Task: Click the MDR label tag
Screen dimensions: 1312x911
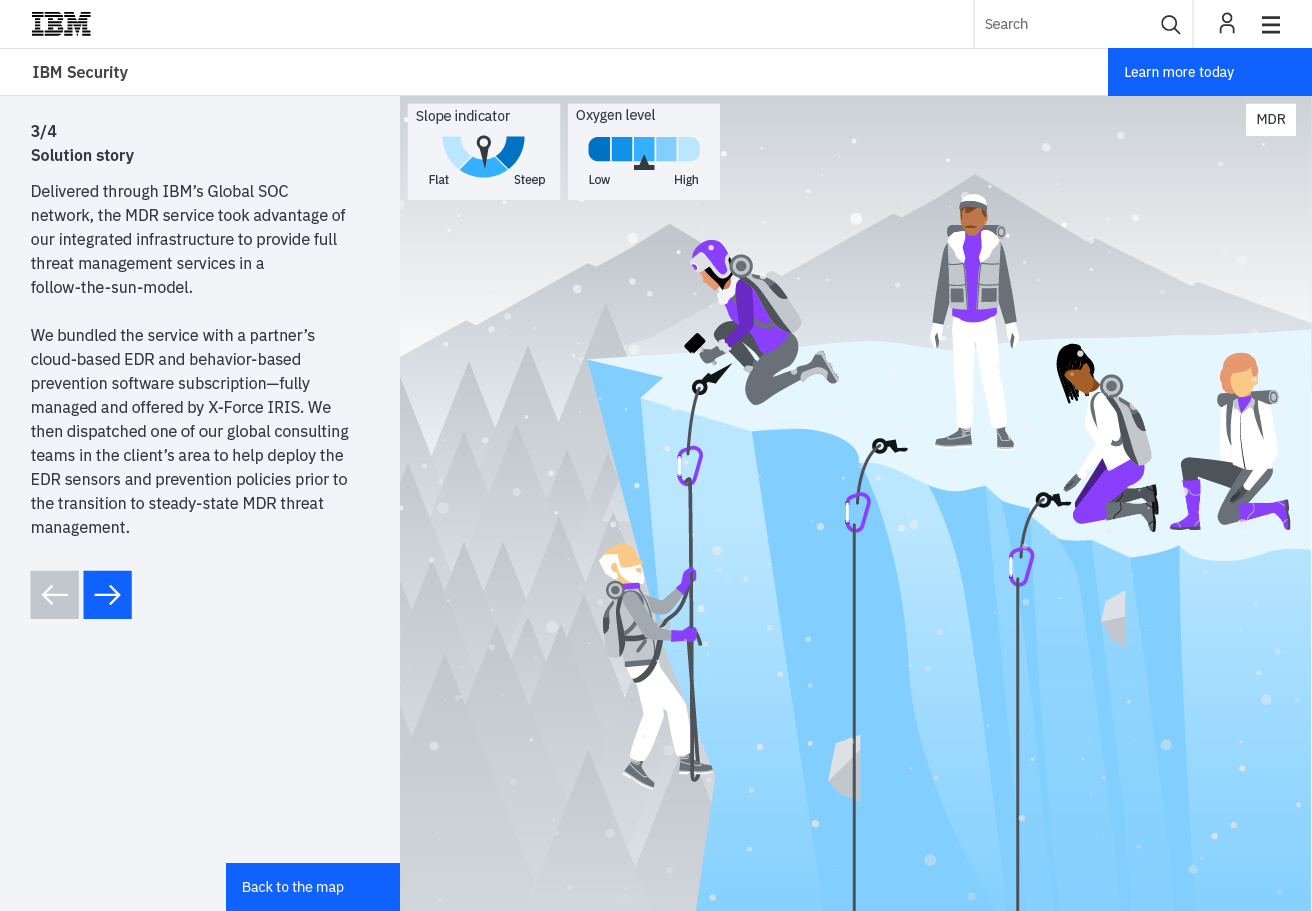Action: click(x=1271, y=120)
